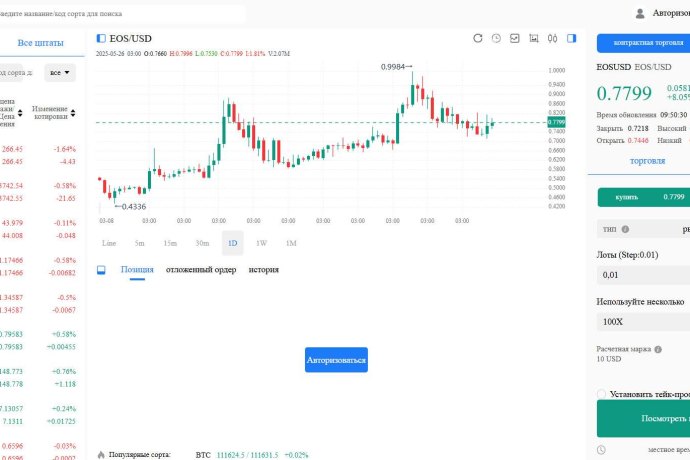
Task: Click the large 0.7799 price display
Action: [624, 93]
